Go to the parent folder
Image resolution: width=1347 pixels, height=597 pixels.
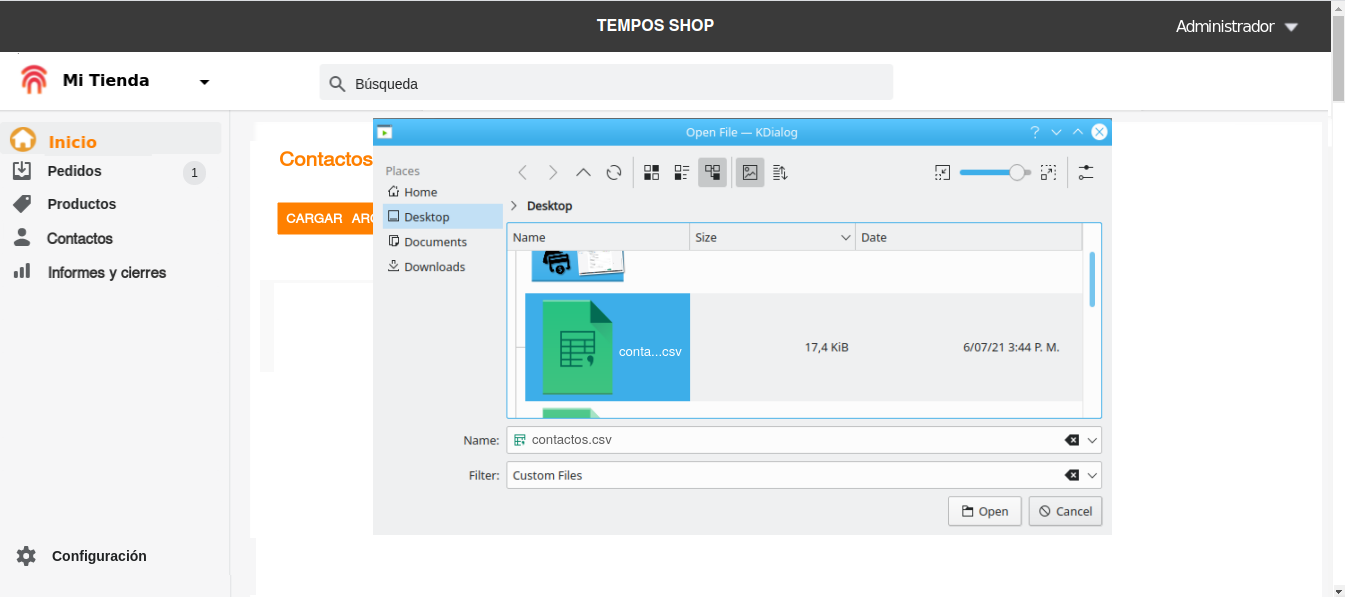tap(584, 172)
